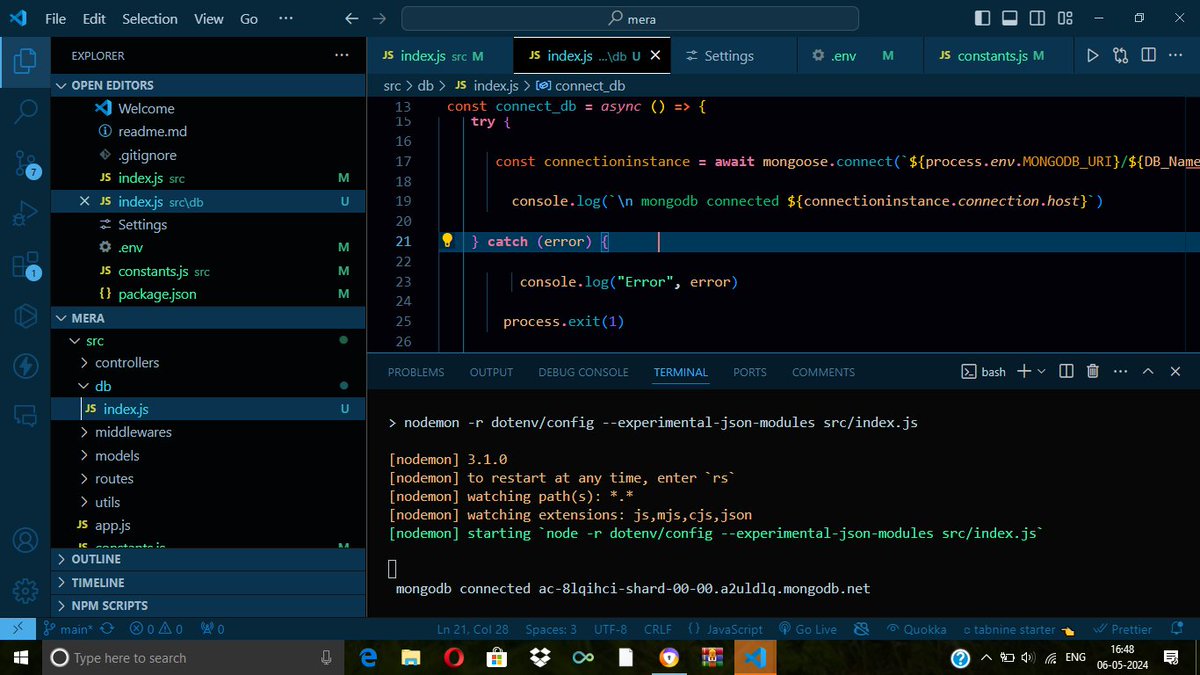
Task: Open Opera browser from taskbar
Action: coord(452,657)
